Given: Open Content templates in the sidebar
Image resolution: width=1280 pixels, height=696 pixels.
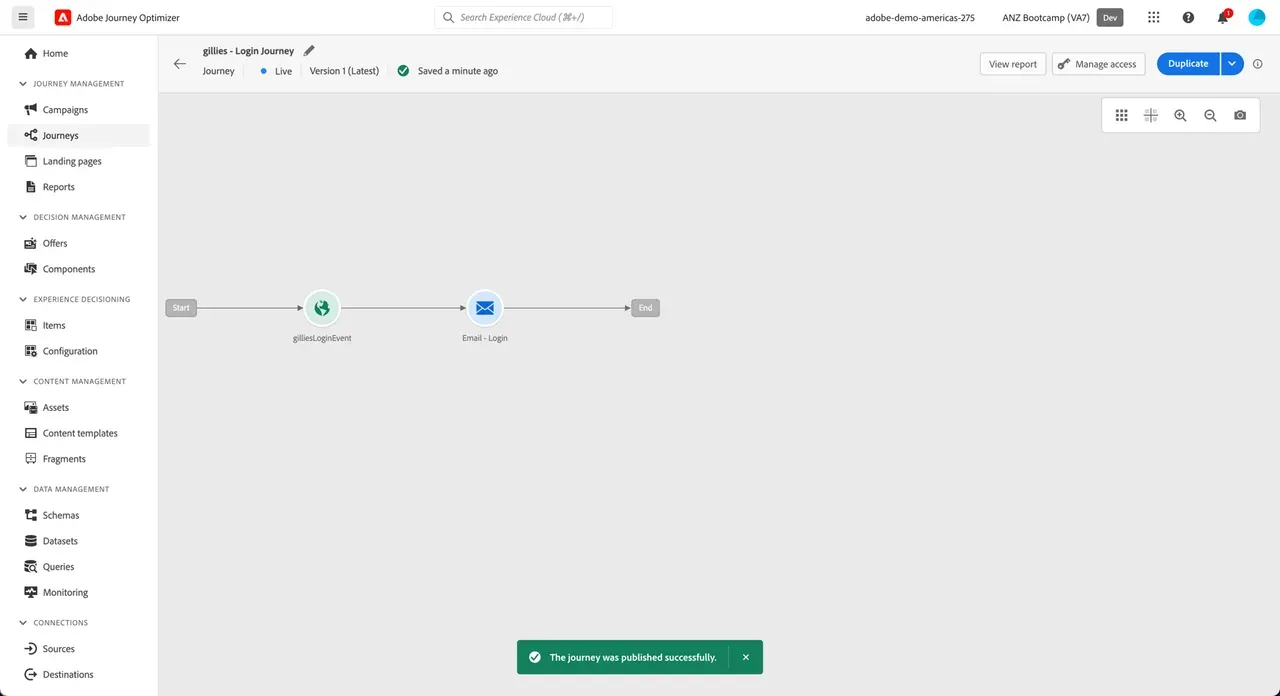Looking at the screenshot, I should coord(78,433).
